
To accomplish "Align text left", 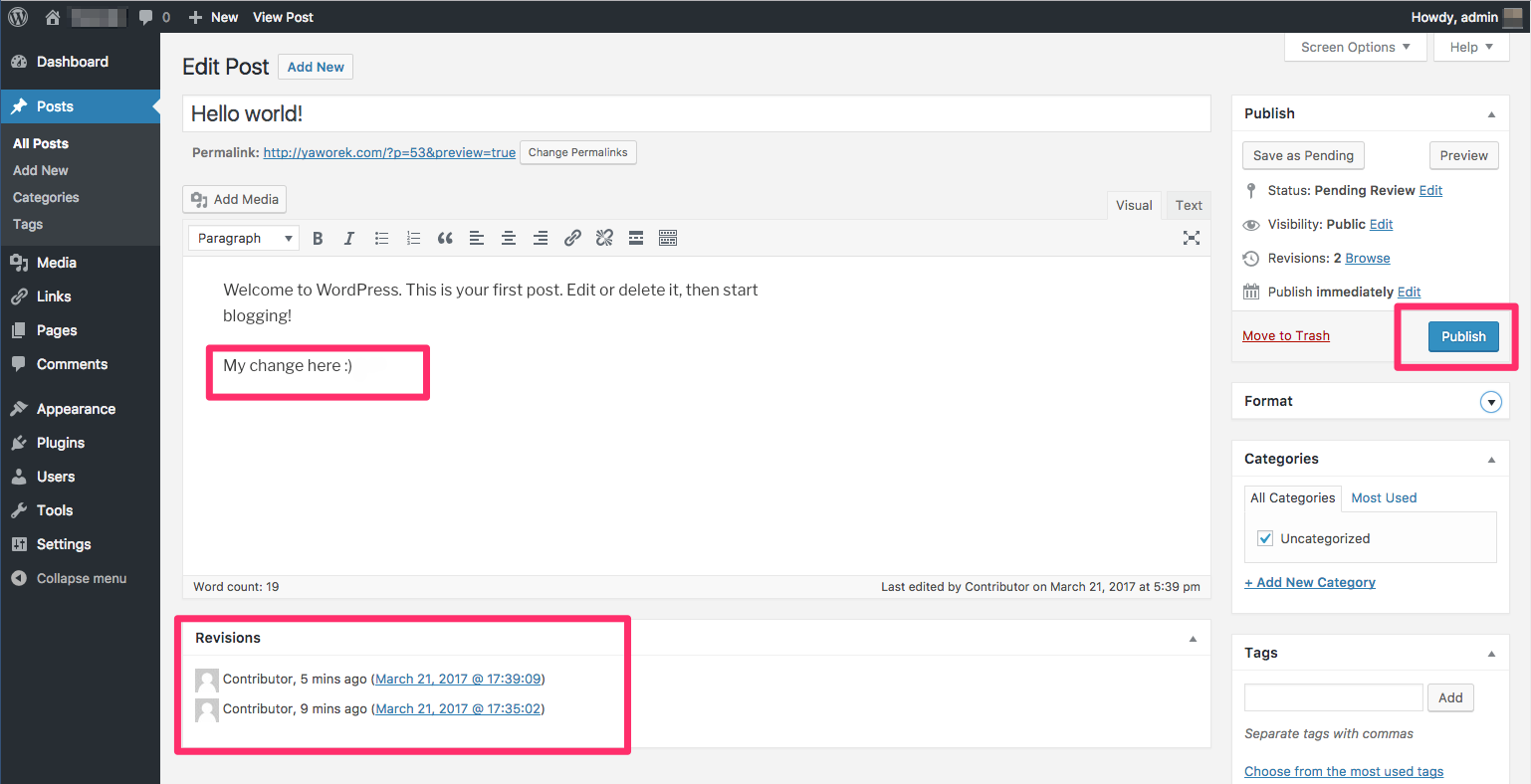I will [x=477, y=238].
